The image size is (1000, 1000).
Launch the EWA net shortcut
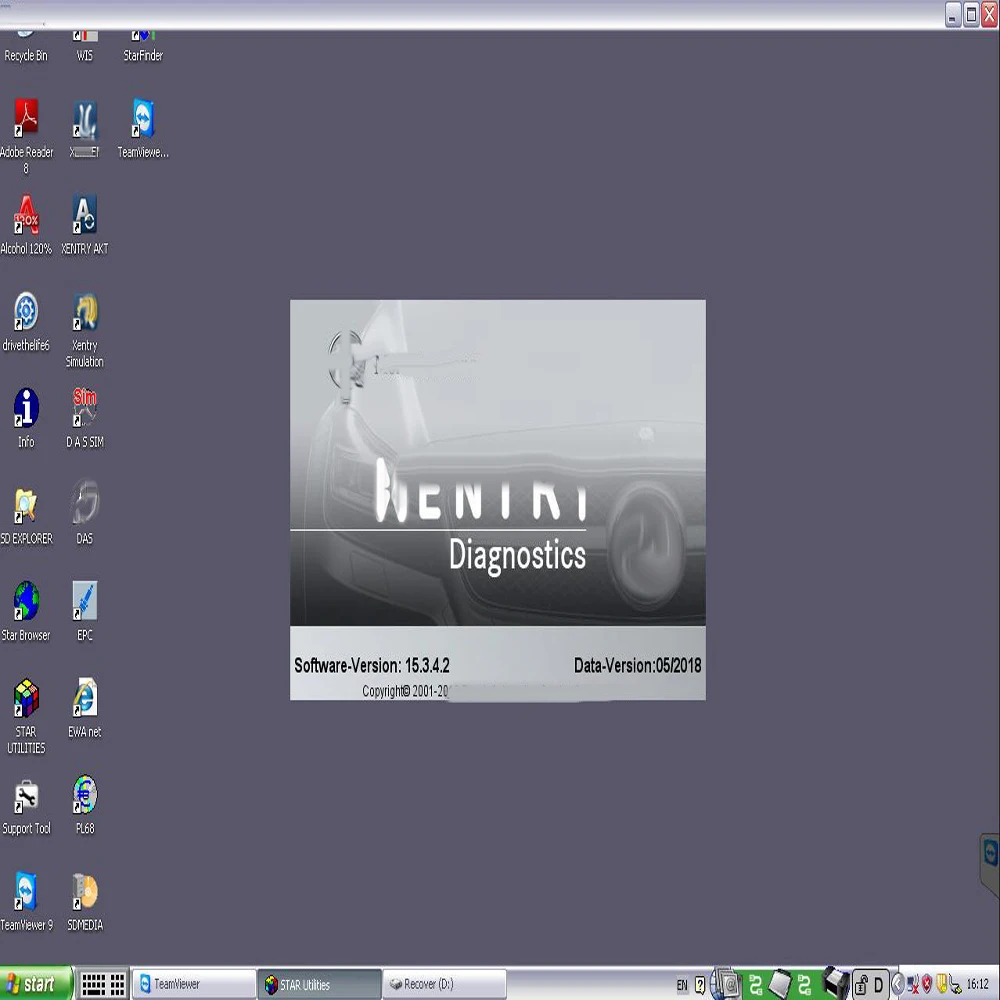(84, 709)
